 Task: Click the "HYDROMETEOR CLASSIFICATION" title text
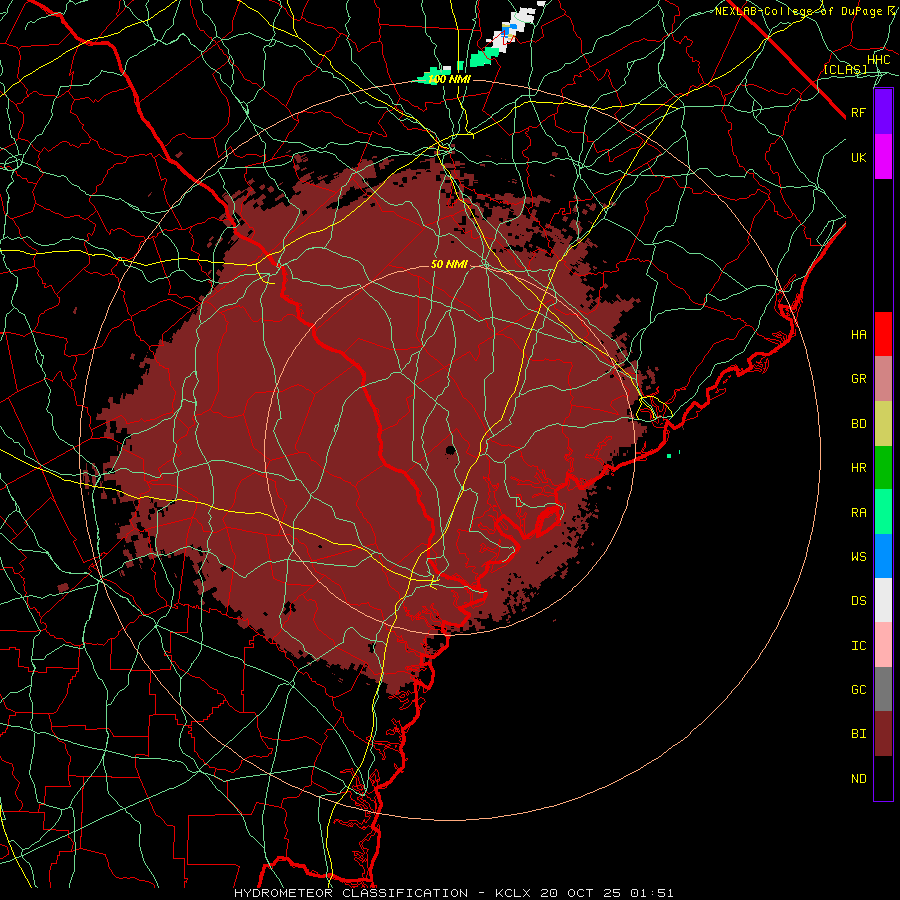(351, 893)
